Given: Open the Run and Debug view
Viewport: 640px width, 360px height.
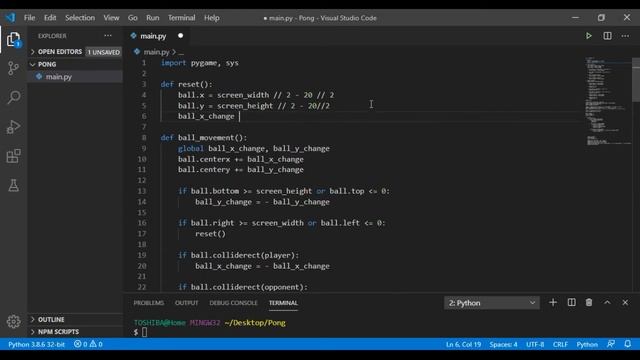Looking at the screenshot, I should tap(13, 127).
